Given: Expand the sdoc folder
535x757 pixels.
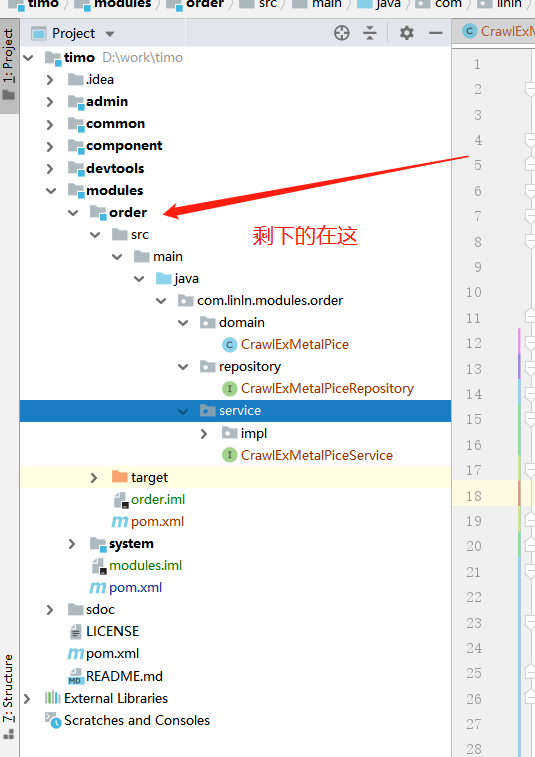Looking at the screenshot, I should [x=50, y=610].
